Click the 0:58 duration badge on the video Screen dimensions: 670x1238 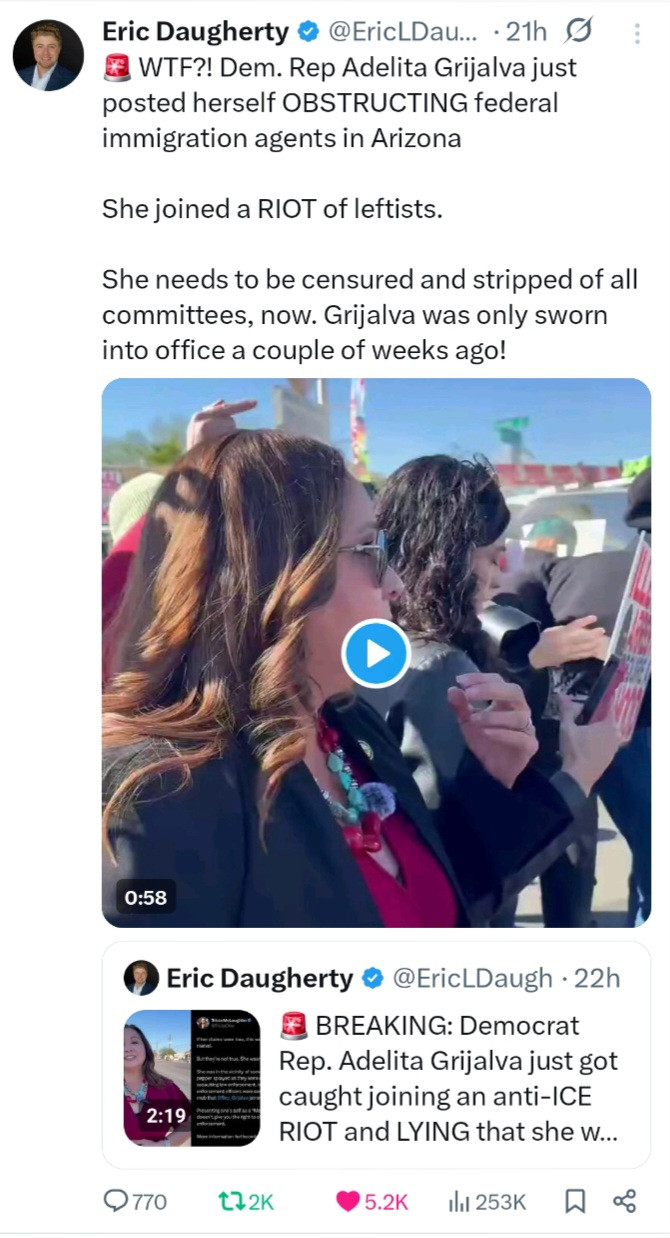coord(146,897)
